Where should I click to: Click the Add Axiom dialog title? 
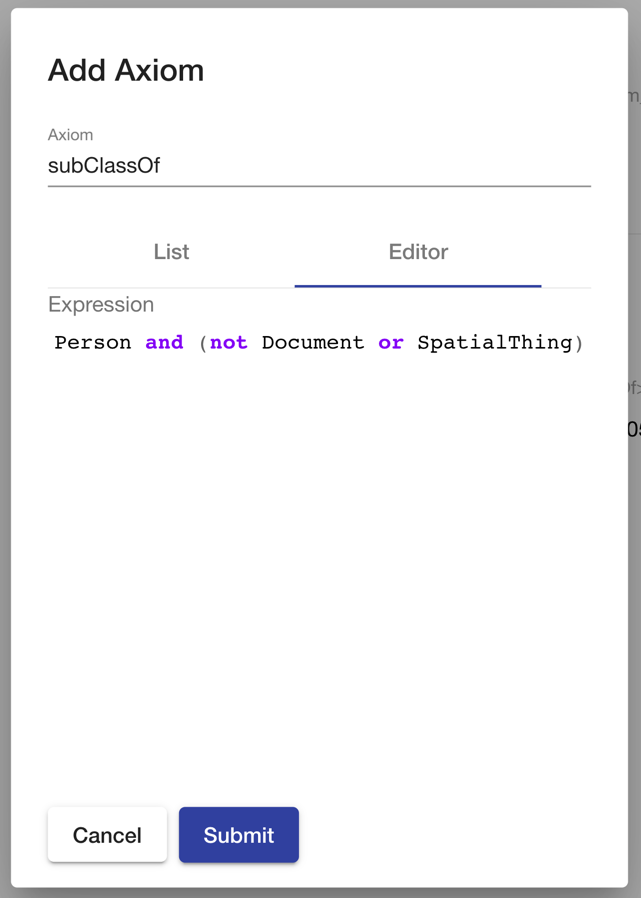click(x=125, y=71)
